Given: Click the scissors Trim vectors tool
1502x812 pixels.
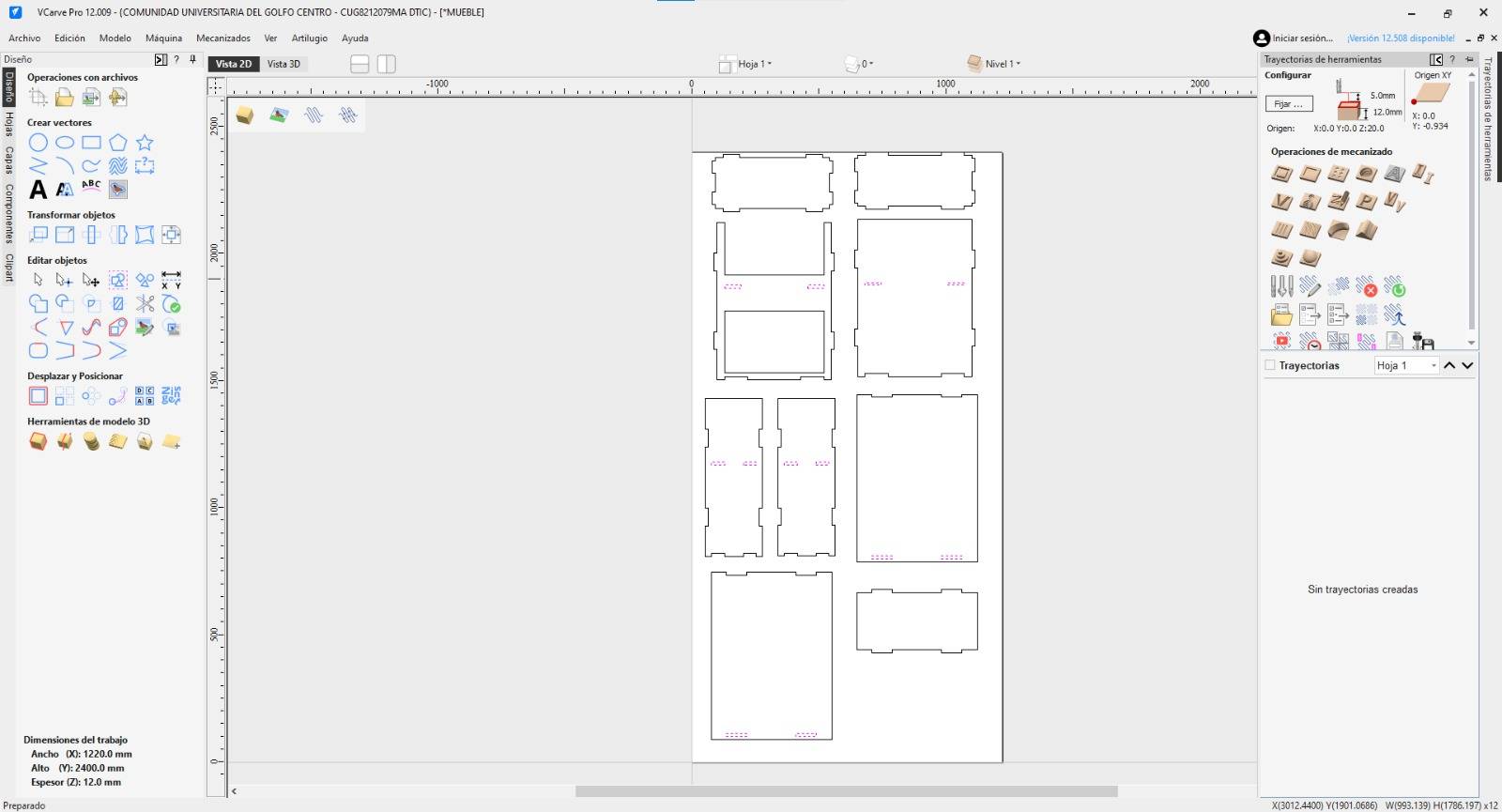Looking at the screenshot, I should point(145,303).
